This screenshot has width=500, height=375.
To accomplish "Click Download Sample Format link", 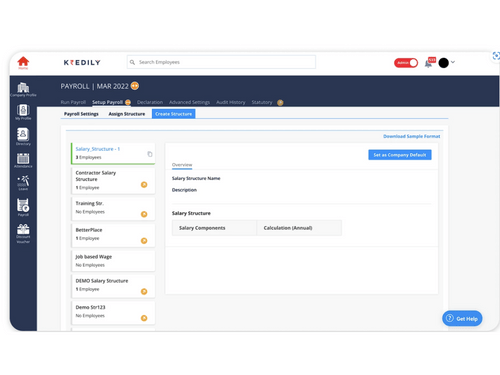I will coord(412,136).
